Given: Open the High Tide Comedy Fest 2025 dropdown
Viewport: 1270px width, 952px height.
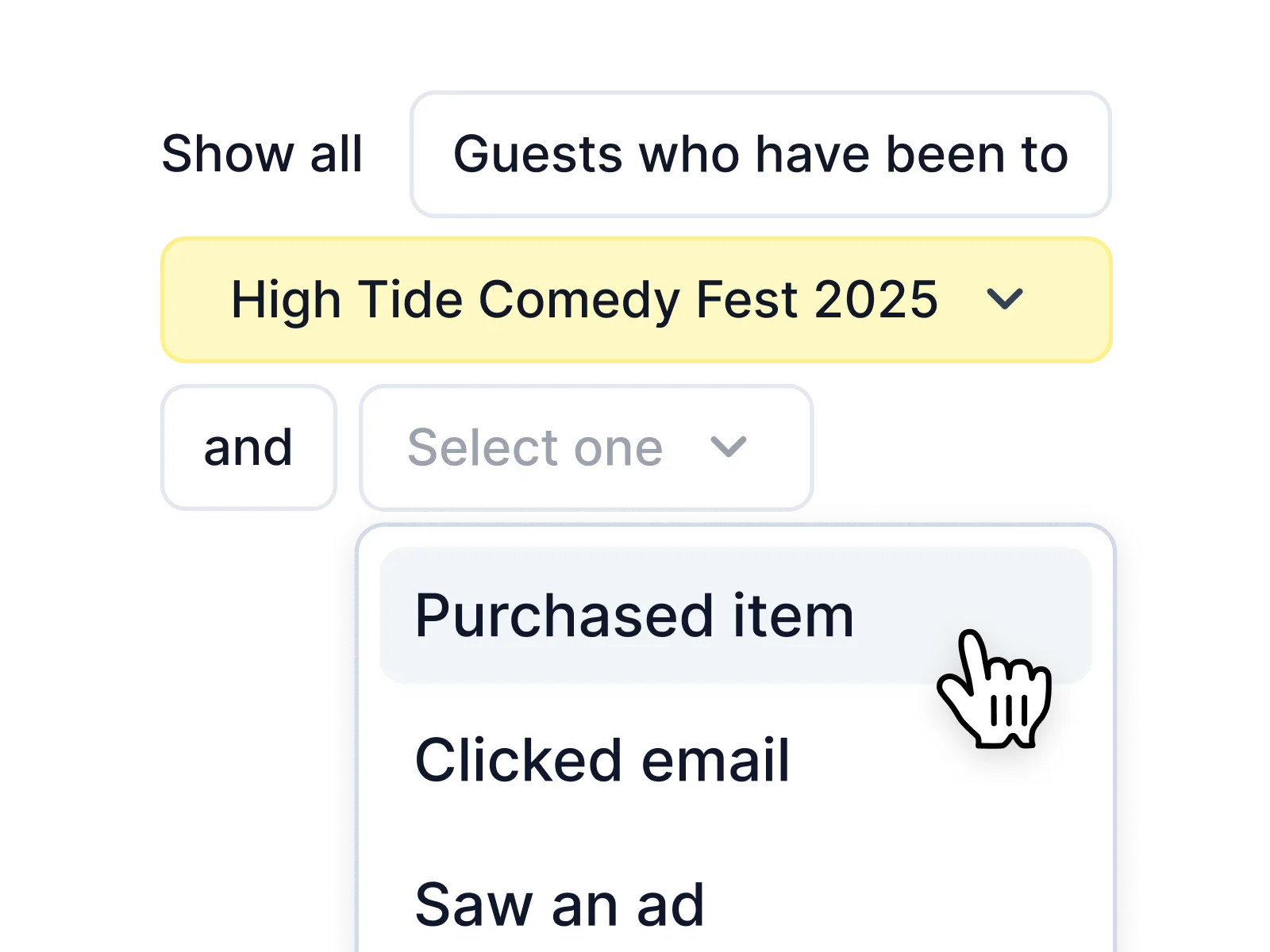Looking at the screenshot, I should (x=635, y=300).
